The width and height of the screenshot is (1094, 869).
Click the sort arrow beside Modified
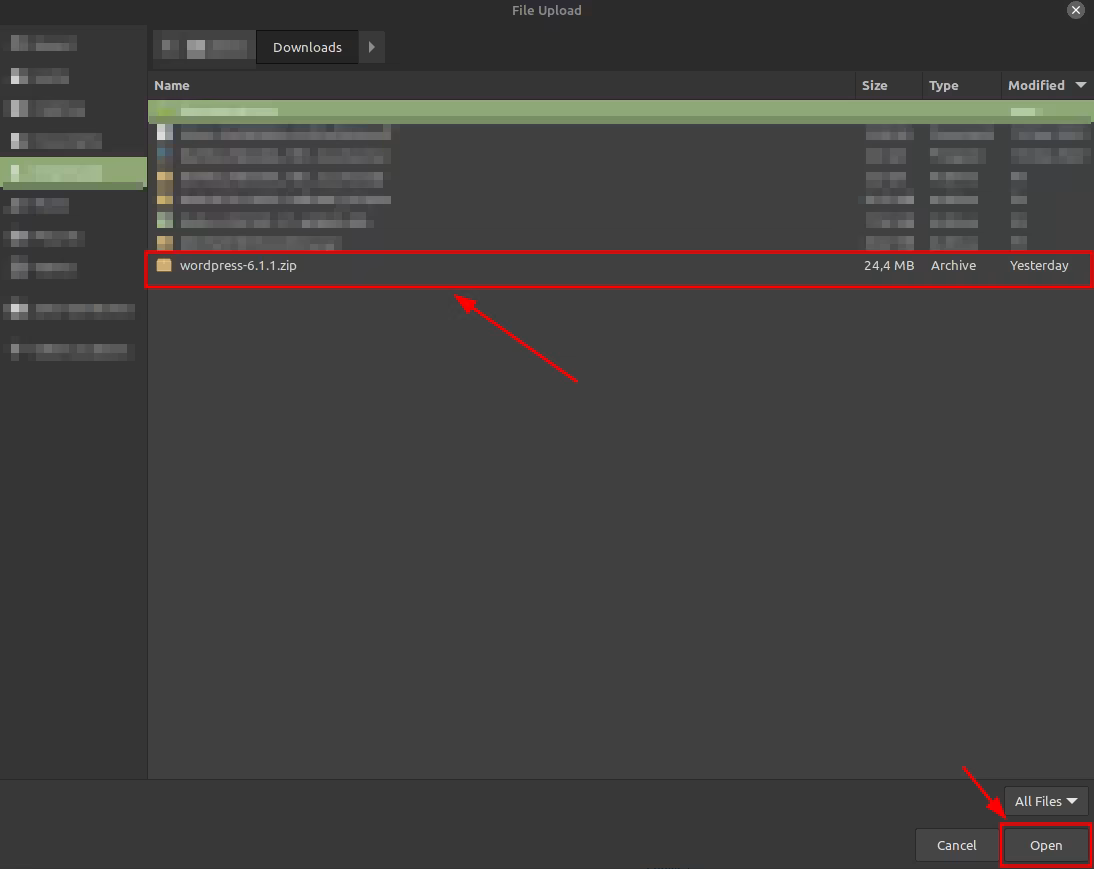tap(1079, 86)
